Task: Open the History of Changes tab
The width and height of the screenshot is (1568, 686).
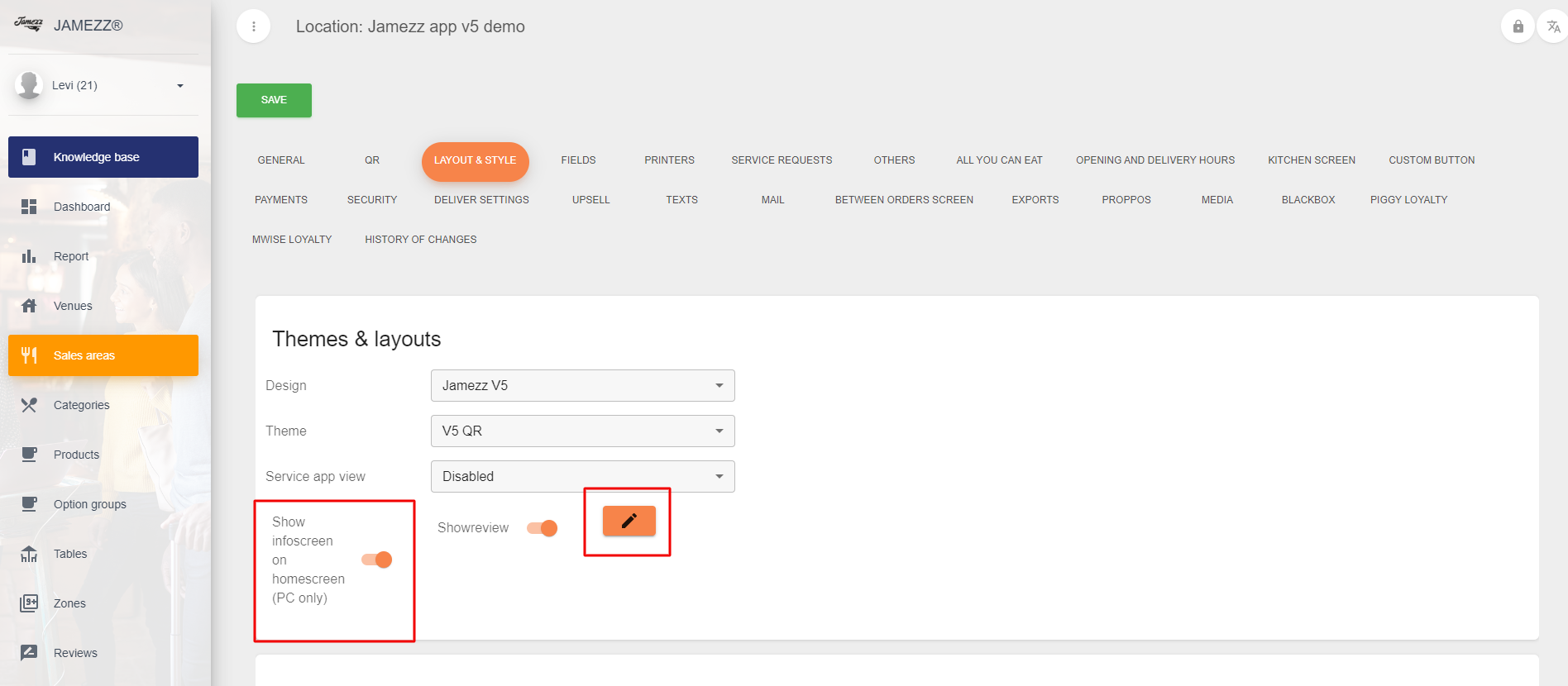Action: pos(421,240)
